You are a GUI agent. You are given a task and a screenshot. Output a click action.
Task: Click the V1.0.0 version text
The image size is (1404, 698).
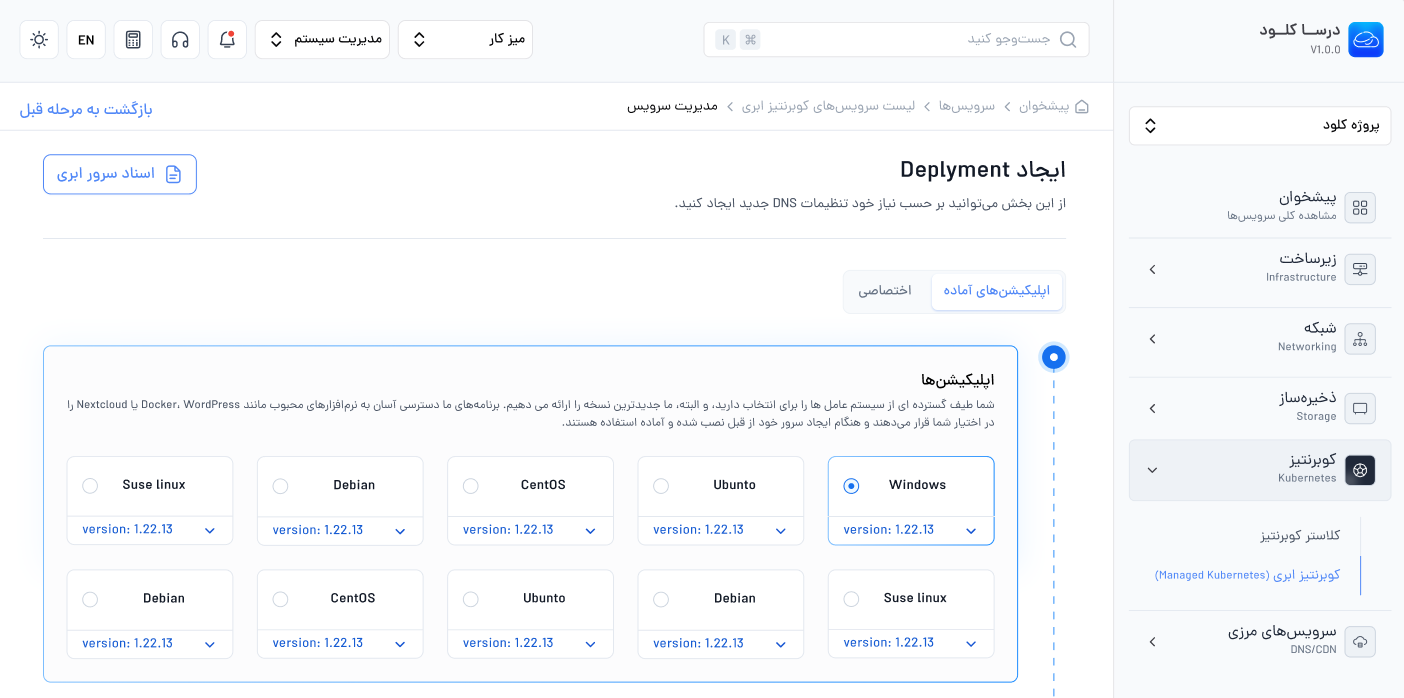(1325, 50)
